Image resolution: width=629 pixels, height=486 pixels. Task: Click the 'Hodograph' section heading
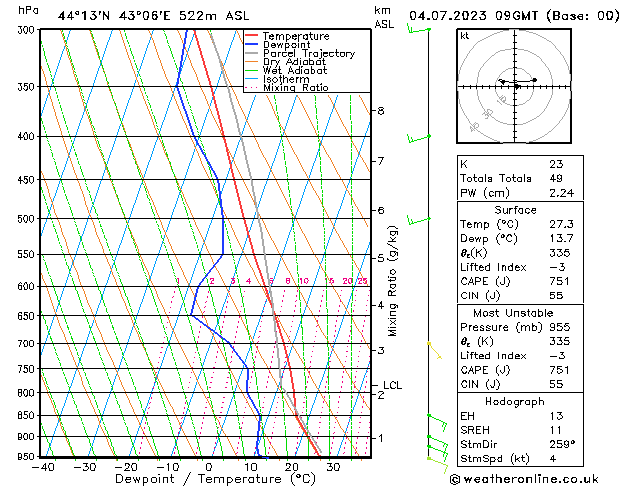[x=515, y=401]
